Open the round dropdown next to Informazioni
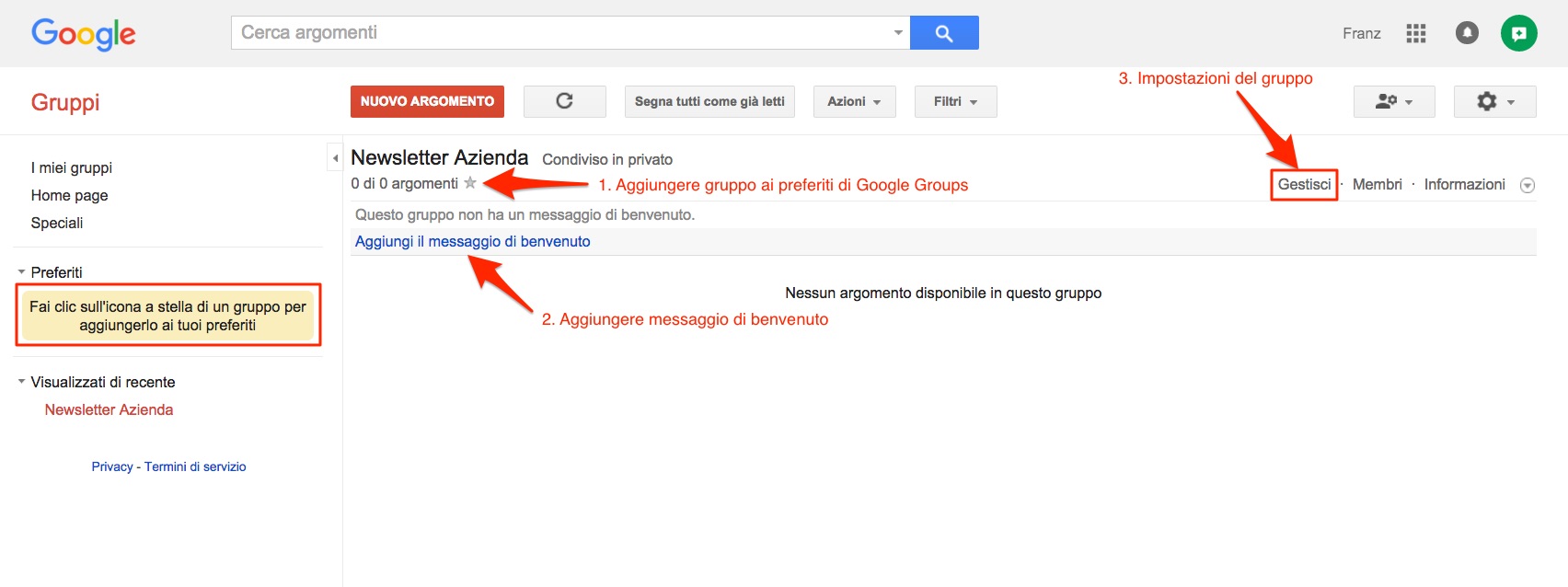The height and width of the screenshot is (587, 1568). point(1528,185)
